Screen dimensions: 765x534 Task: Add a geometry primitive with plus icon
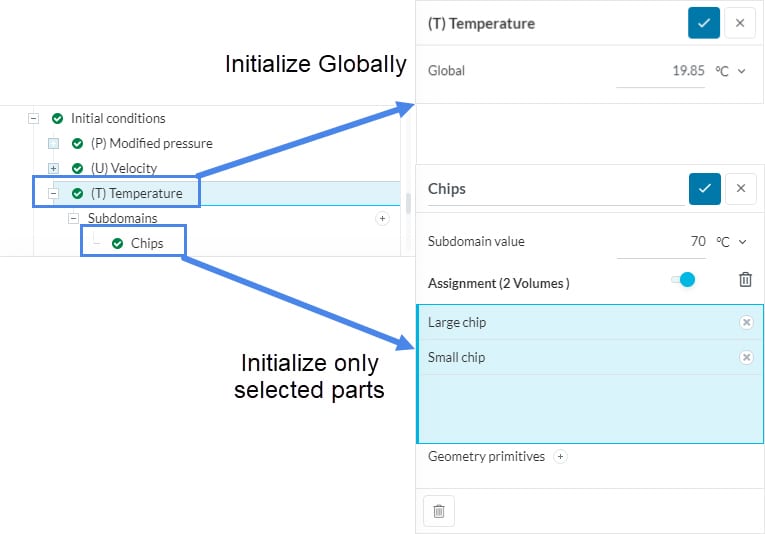pyautogui.click(x=560, y=457)
